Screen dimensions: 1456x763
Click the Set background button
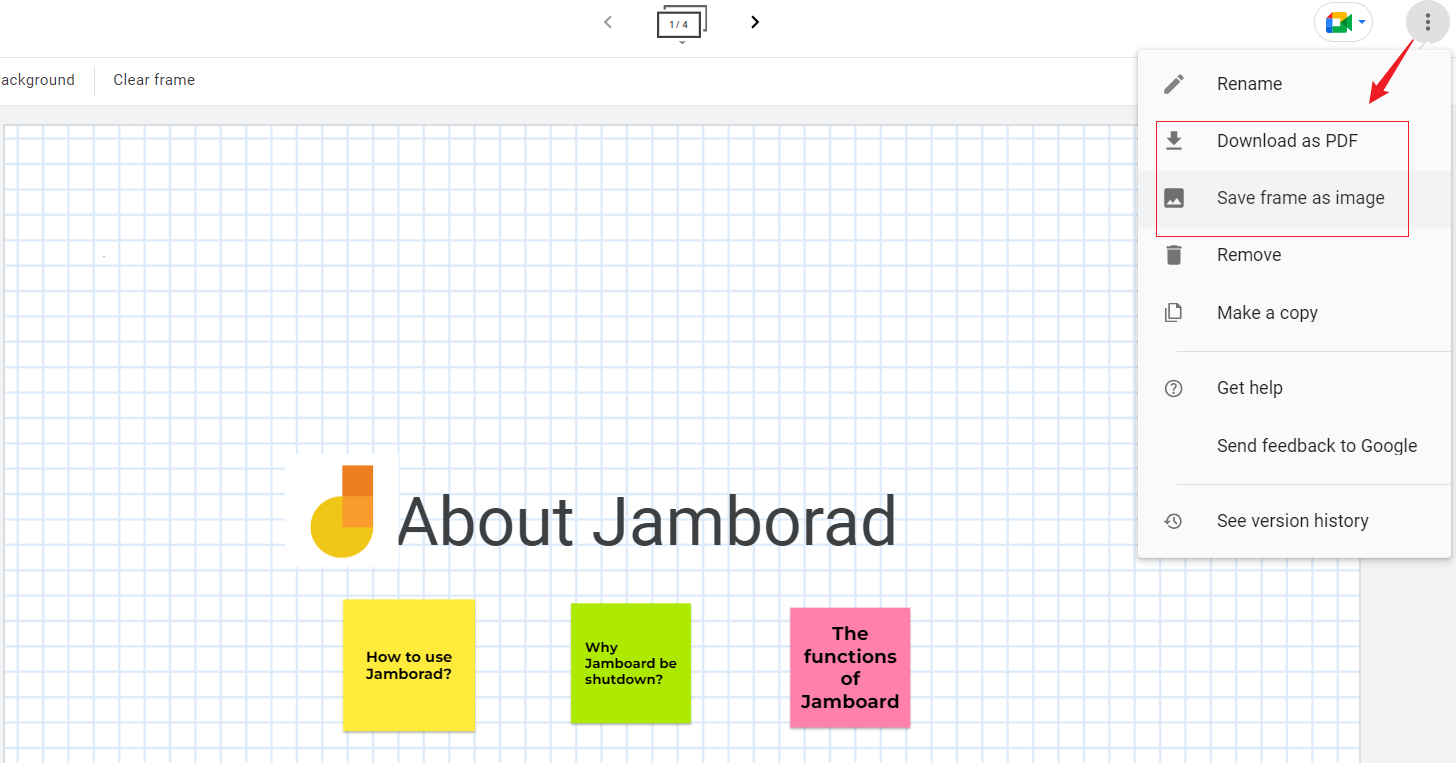[x=37, y=80]
